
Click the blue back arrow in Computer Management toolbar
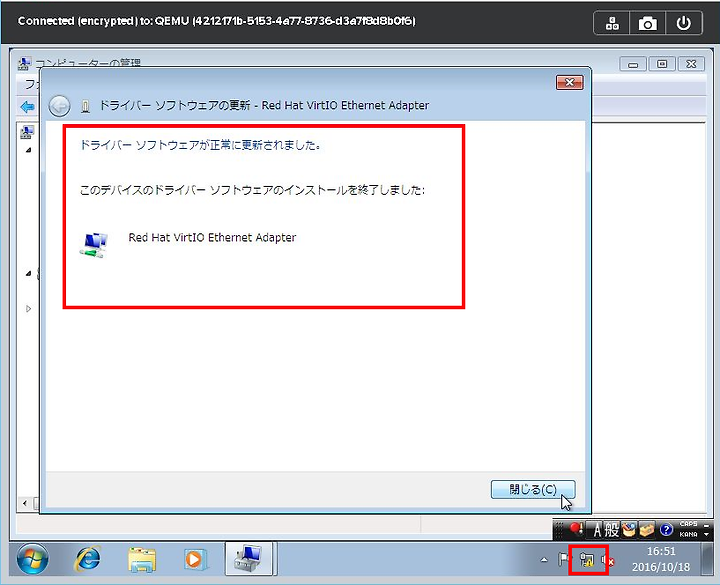[x=28, y=107]
